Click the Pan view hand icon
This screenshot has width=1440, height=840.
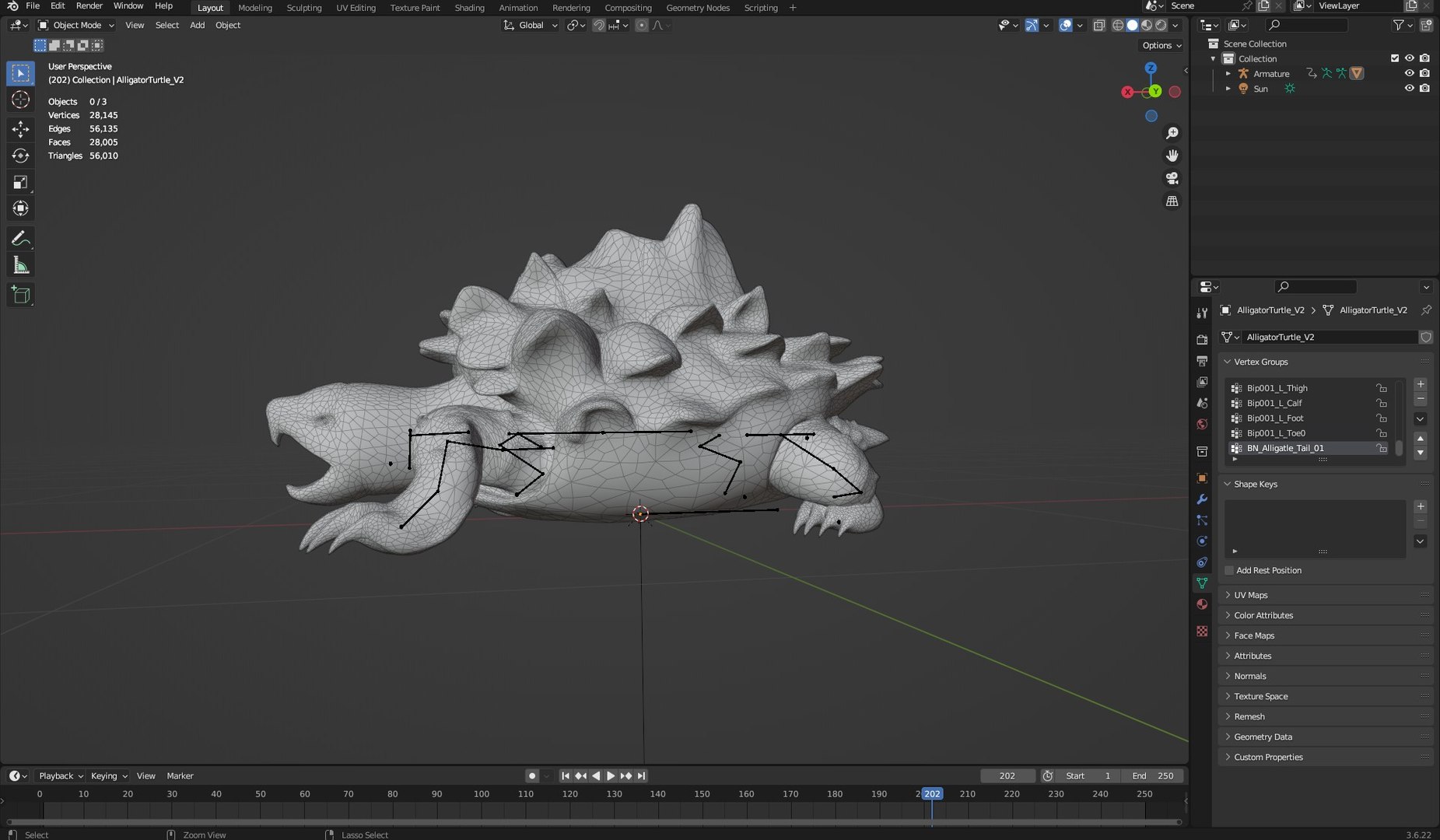[1172, 156]
